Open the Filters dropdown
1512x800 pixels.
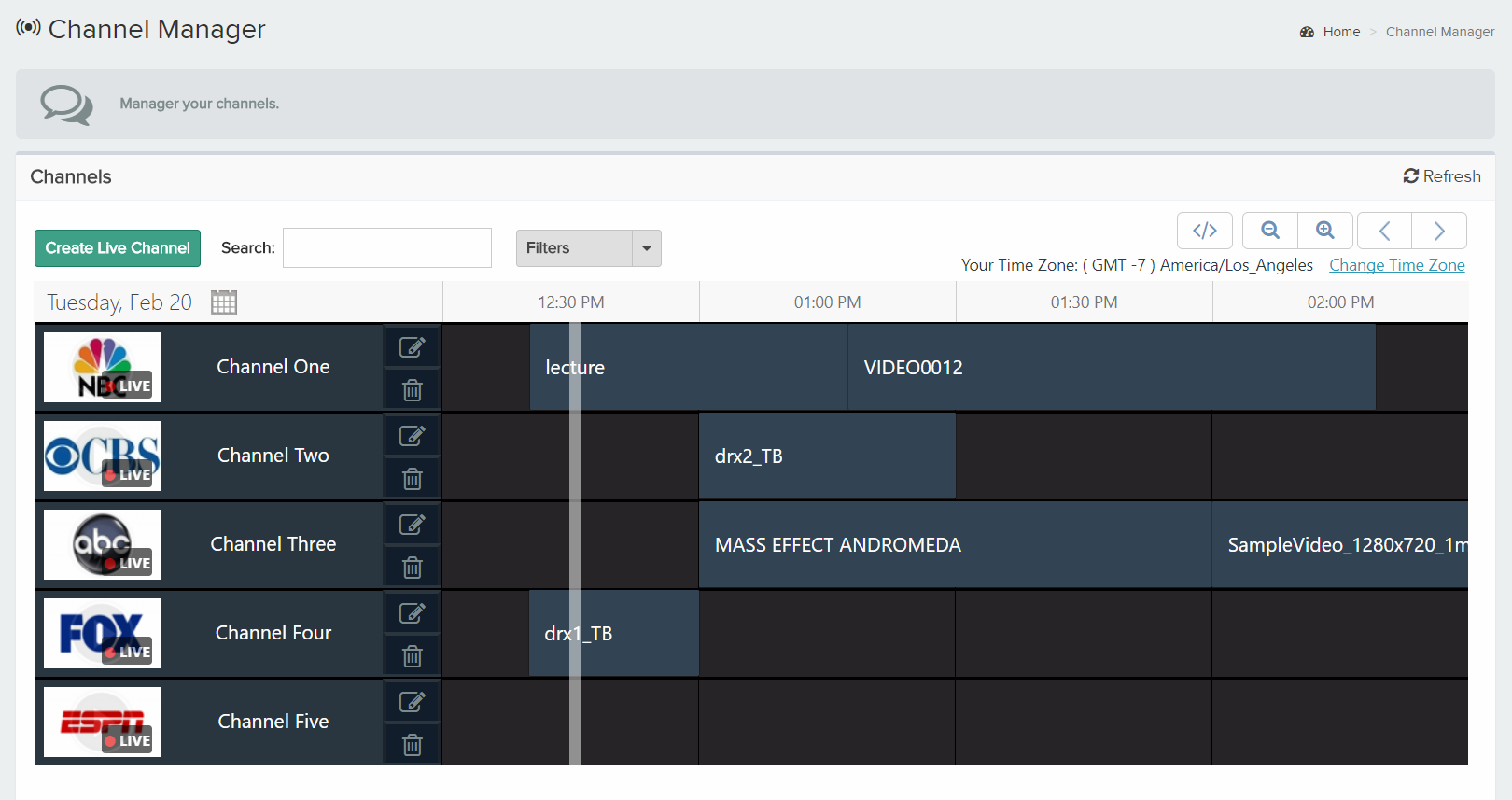click(589, 248)
